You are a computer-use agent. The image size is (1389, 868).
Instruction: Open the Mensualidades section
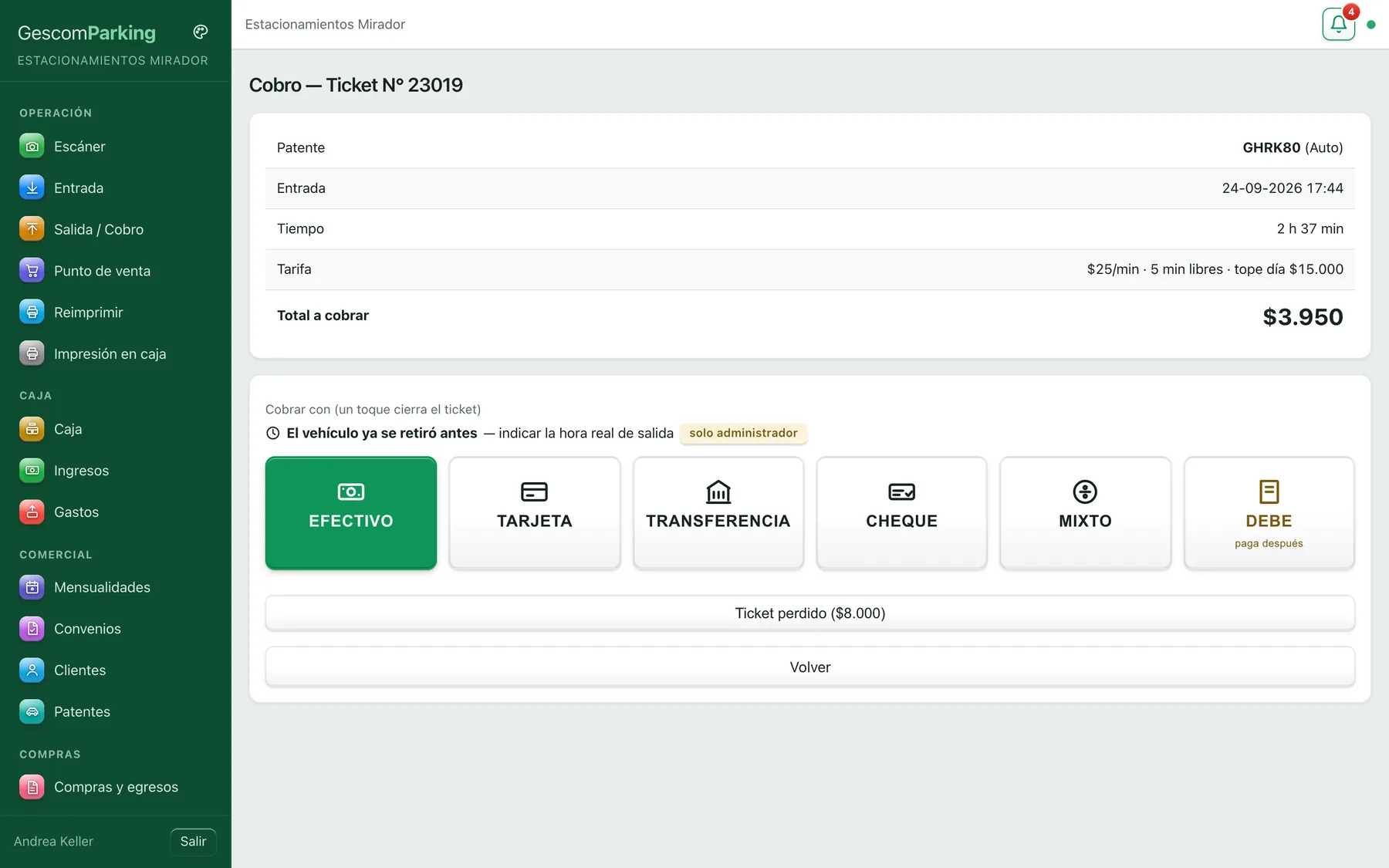[x=116, y=587]
